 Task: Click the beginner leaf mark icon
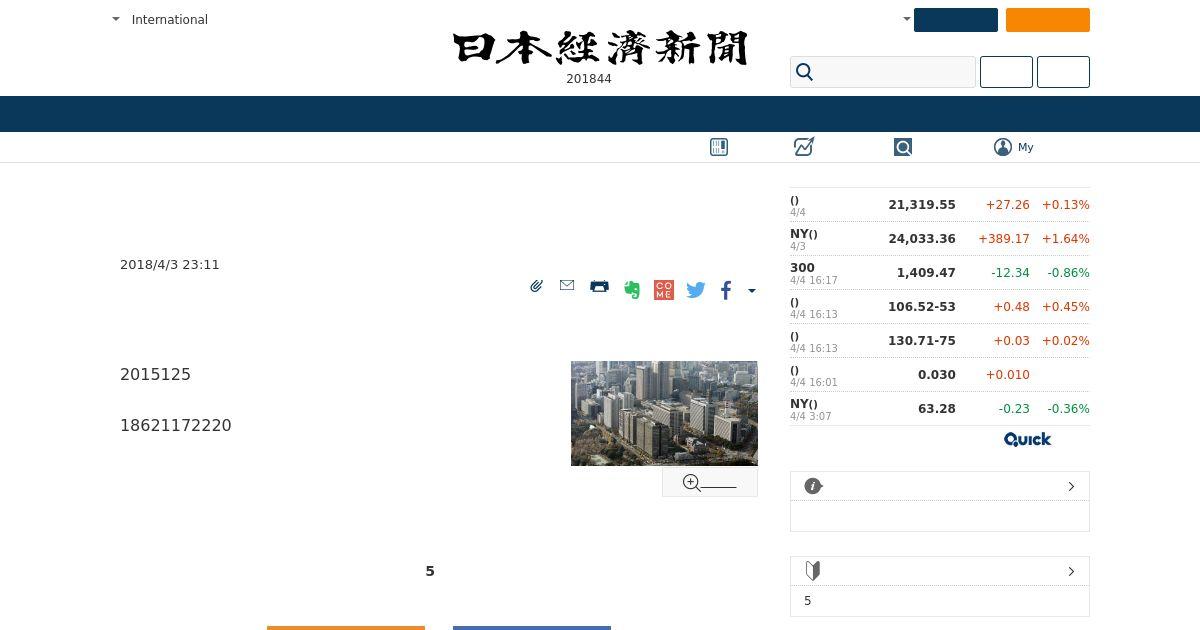click(x=813, y=571)
